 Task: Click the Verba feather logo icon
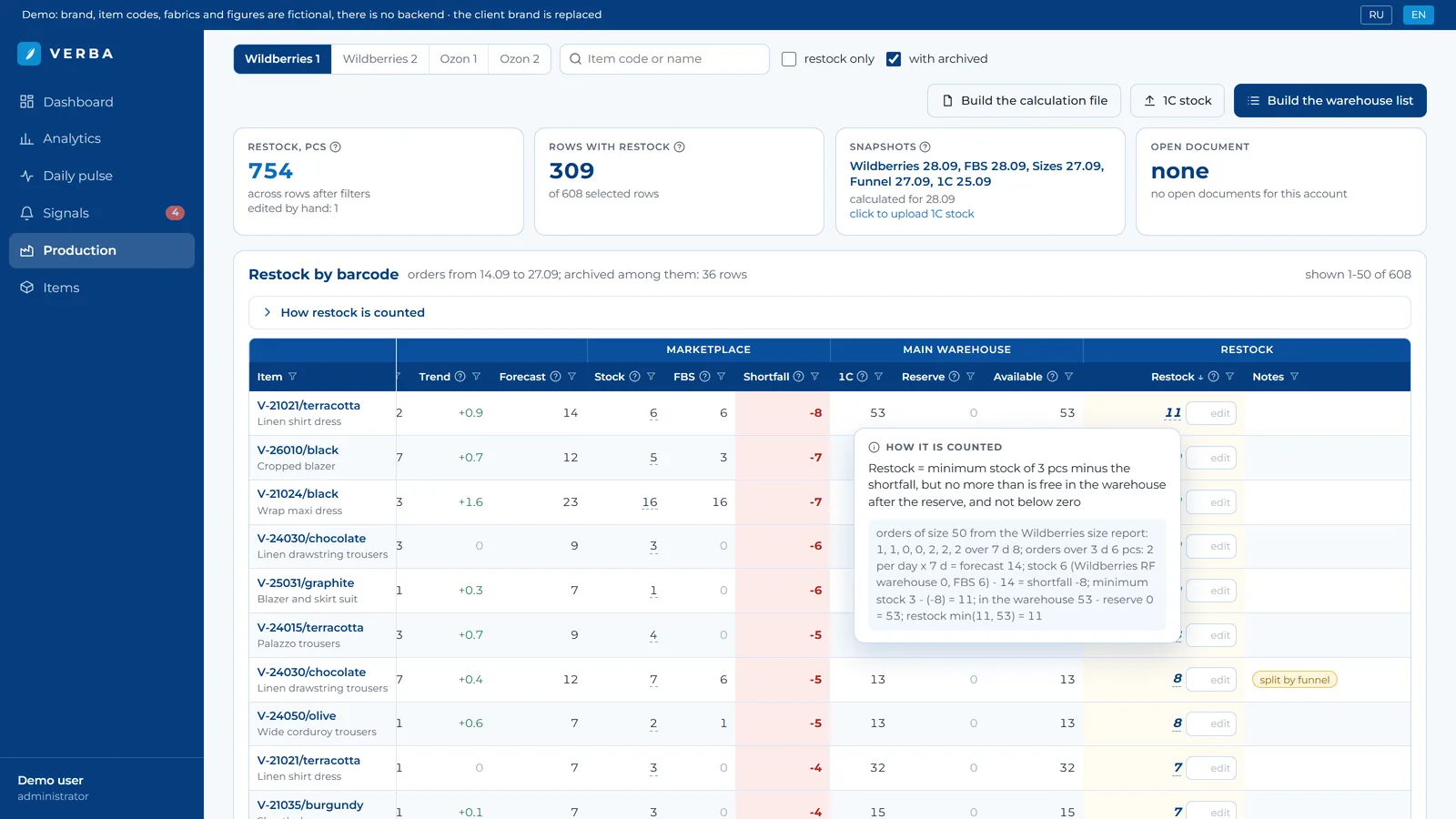pos(29,54)
